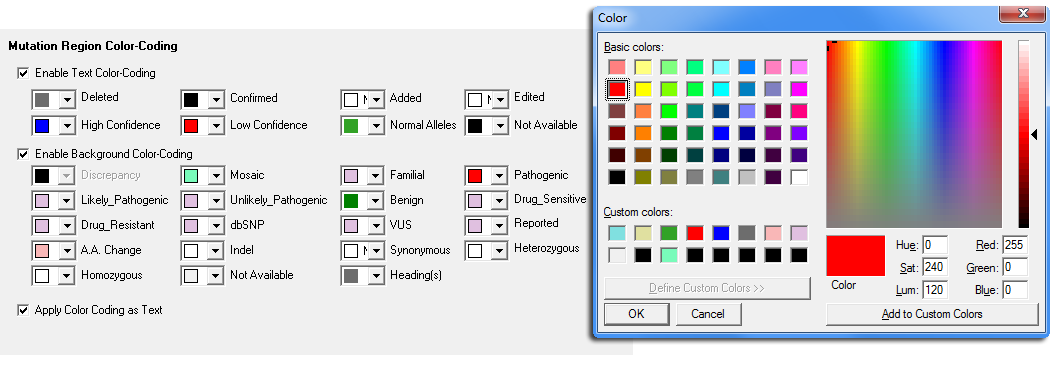Click the Red value input field

pos(1015,244)
